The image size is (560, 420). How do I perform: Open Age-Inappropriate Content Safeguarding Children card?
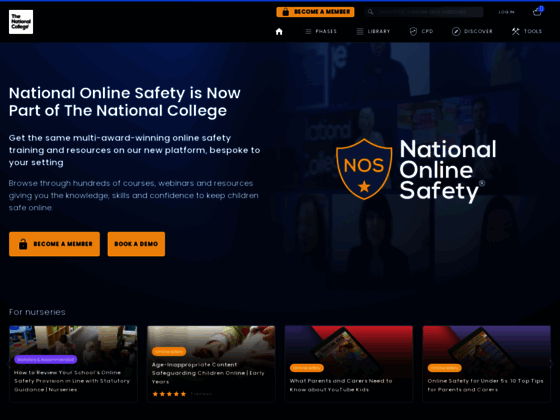click(211, 364)
